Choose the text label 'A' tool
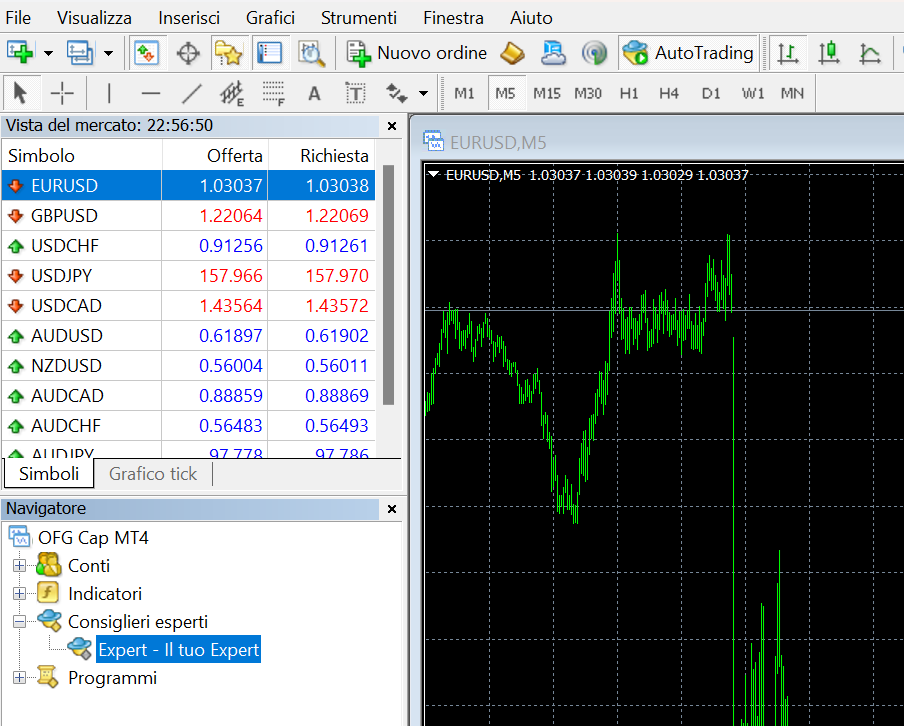Image resolution: width=904 pixels, height=726 pixels. click(x=314, y=94)
